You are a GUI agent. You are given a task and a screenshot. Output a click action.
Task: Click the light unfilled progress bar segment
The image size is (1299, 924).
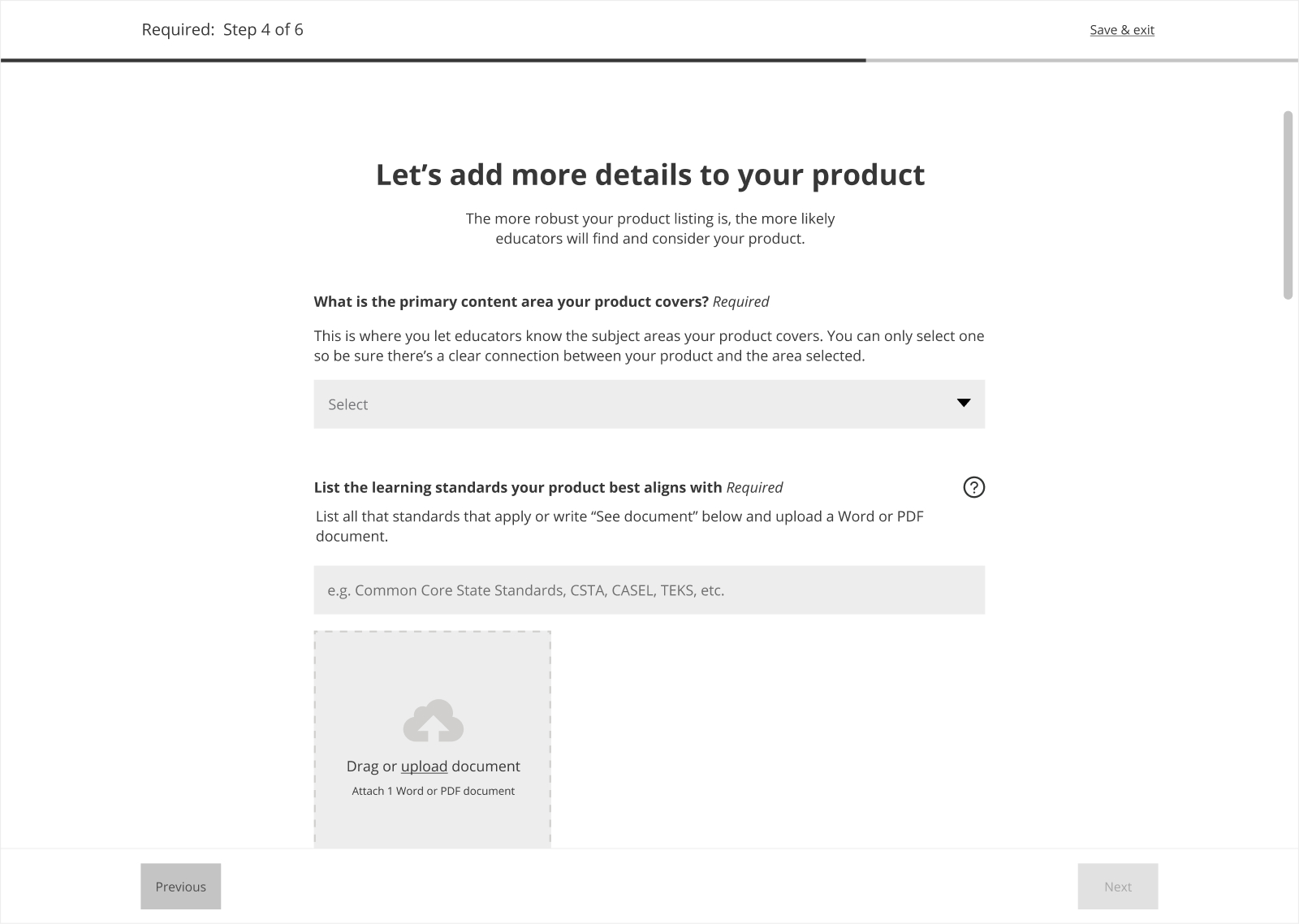click(x=1081, y=60)
